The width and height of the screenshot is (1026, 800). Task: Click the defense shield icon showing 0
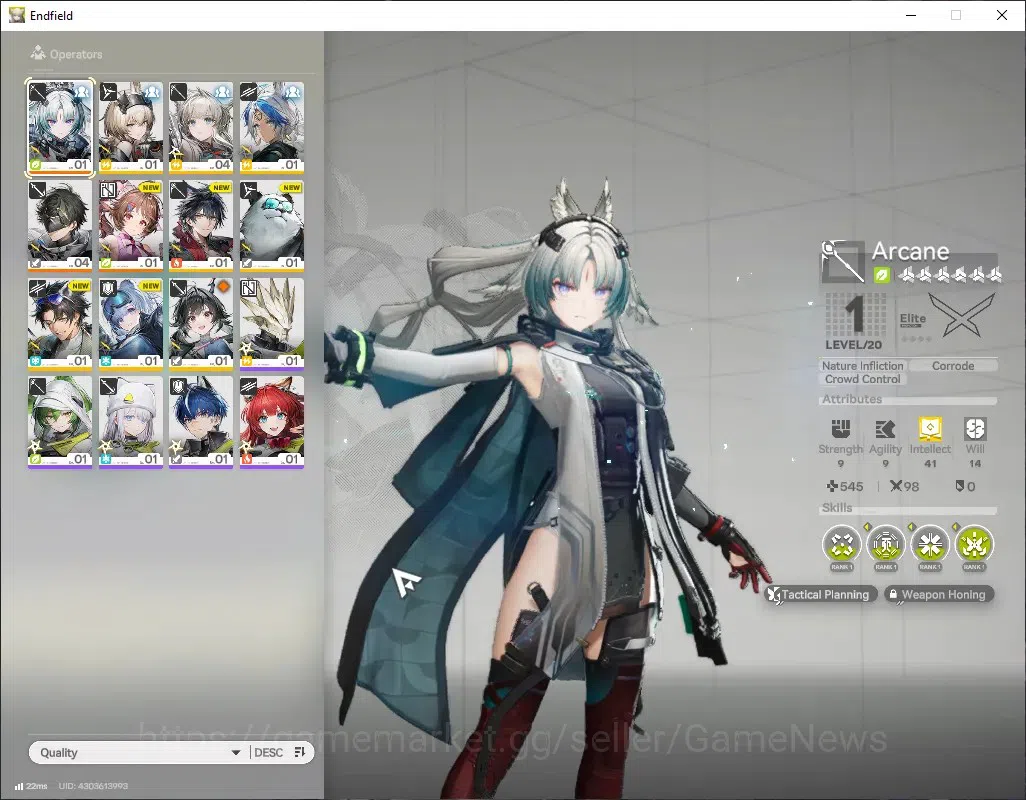[960, 486]
